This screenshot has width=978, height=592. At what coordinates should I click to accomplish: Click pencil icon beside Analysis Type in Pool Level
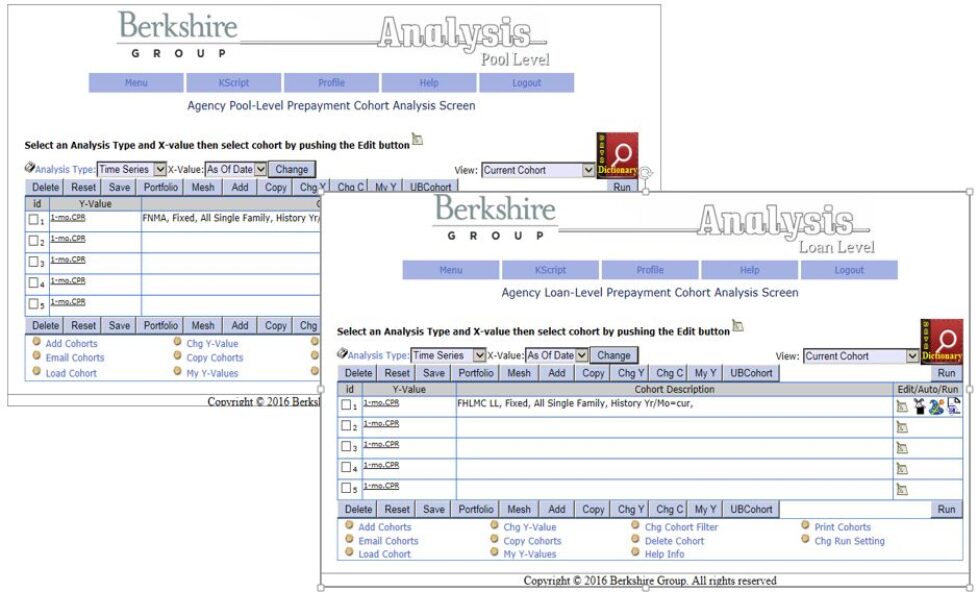pos(29,167)
